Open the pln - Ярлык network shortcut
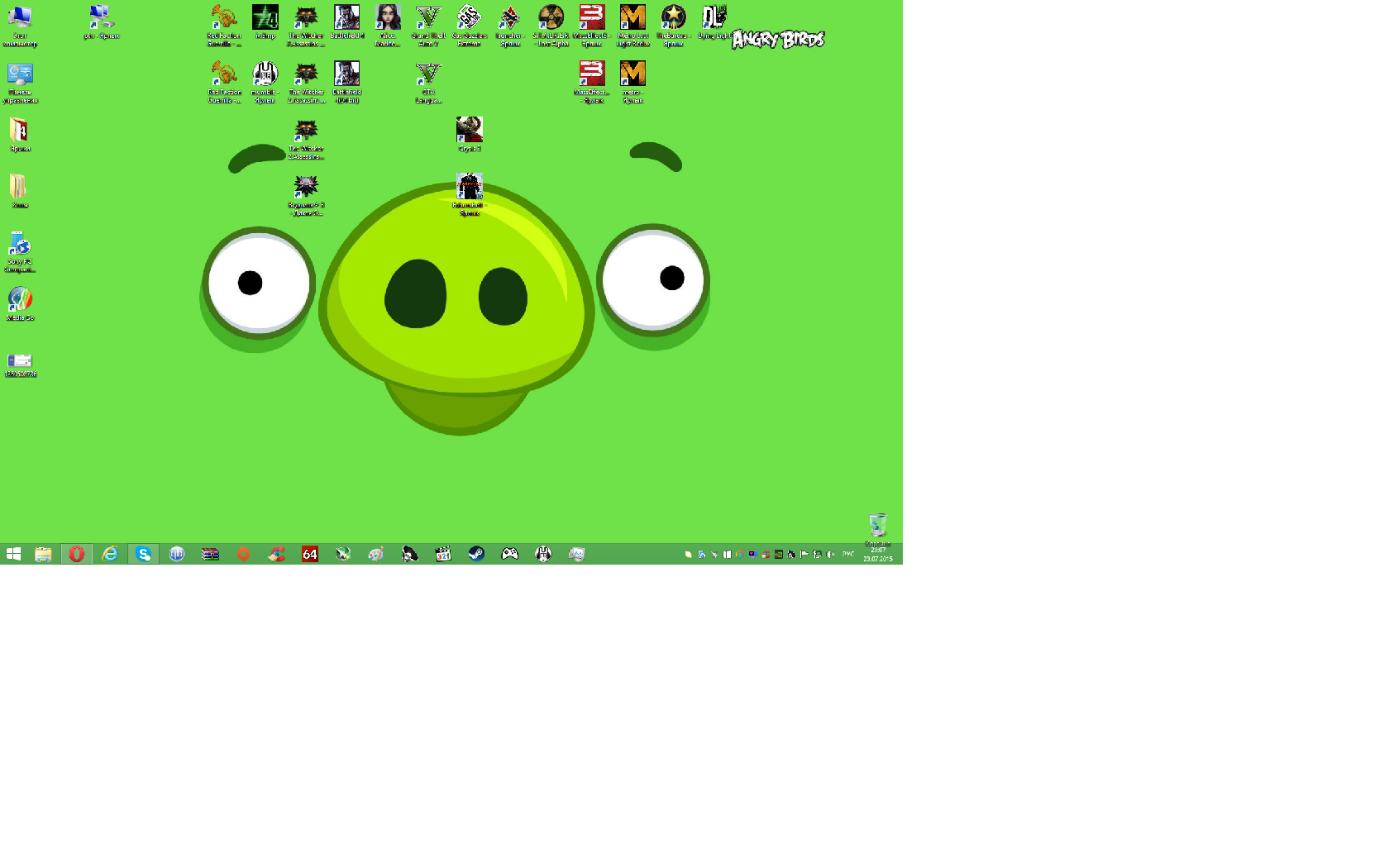This screenshot has height=868, width=1389. pyautogui.click(x=101, y=22)
